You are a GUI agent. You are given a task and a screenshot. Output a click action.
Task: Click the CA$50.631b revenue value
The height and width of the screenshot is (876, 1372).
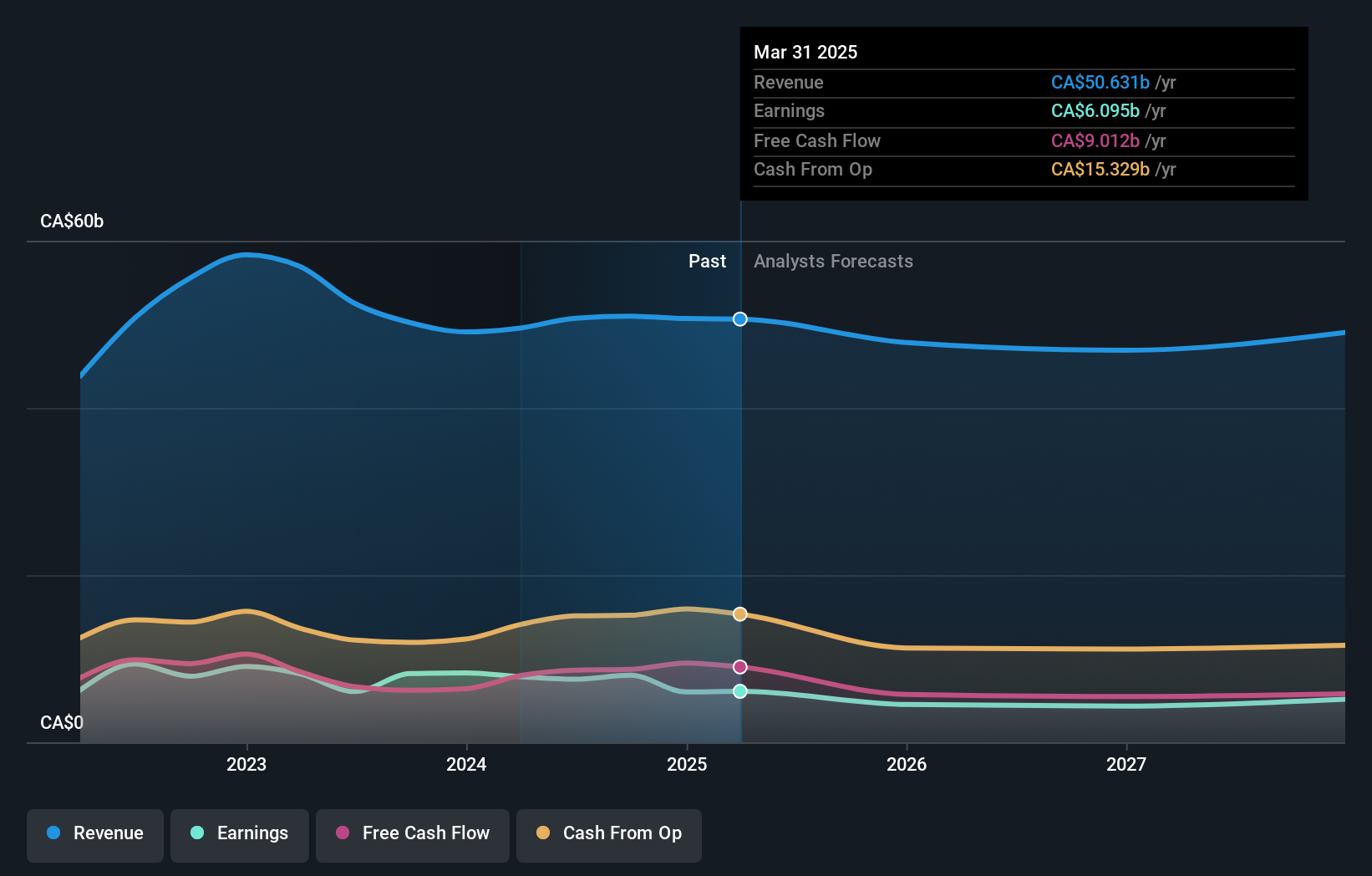click(1100, 83)
